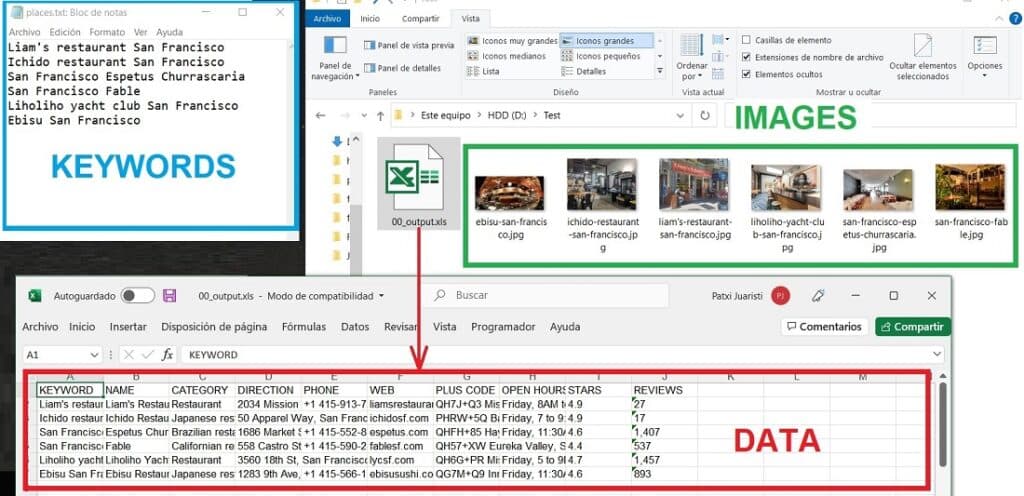Go back in Explorer navigation
This screenshot has width=1024, height=496.
tap(320, 116)
